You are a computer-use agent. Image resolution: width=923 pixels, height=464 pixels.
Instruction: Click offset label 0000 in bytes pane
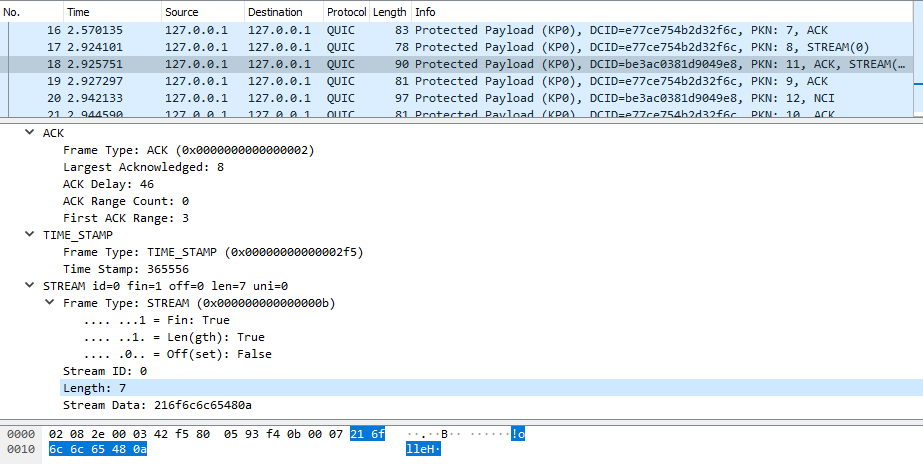point(21,435)
